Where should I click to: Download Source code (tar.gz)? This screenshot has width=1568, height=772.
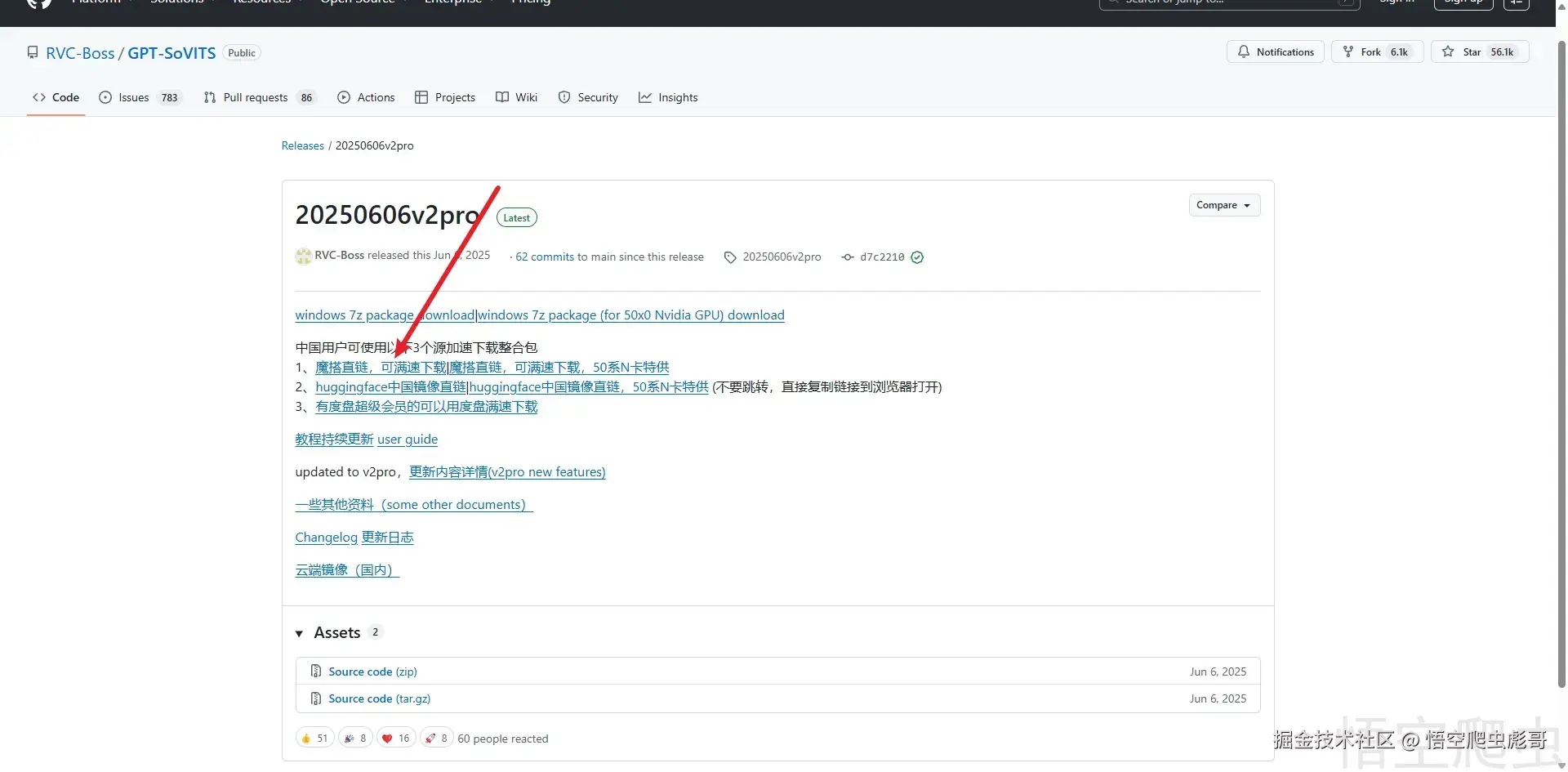(380, 698)
